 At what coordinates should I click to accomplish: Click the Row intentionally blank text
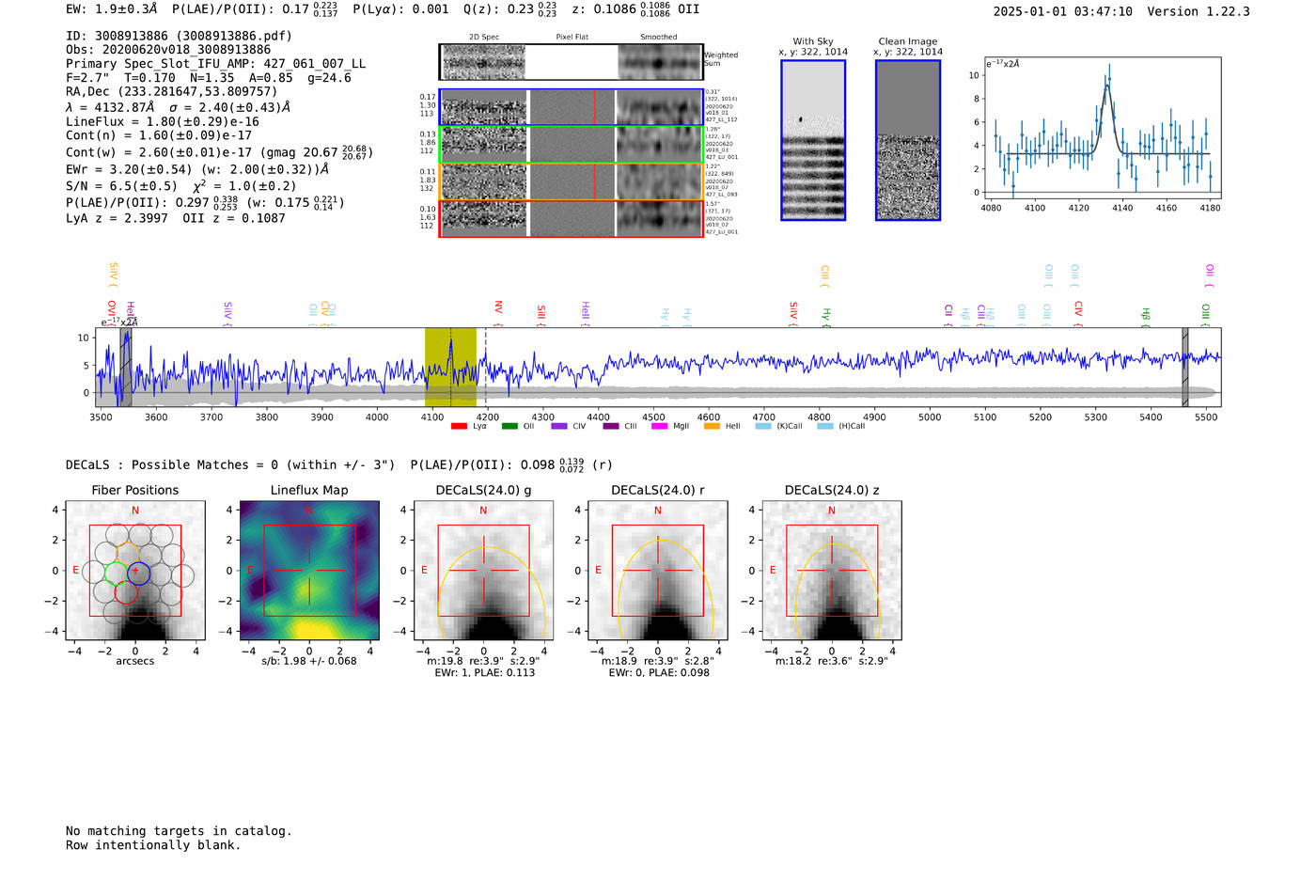(153, 844)
